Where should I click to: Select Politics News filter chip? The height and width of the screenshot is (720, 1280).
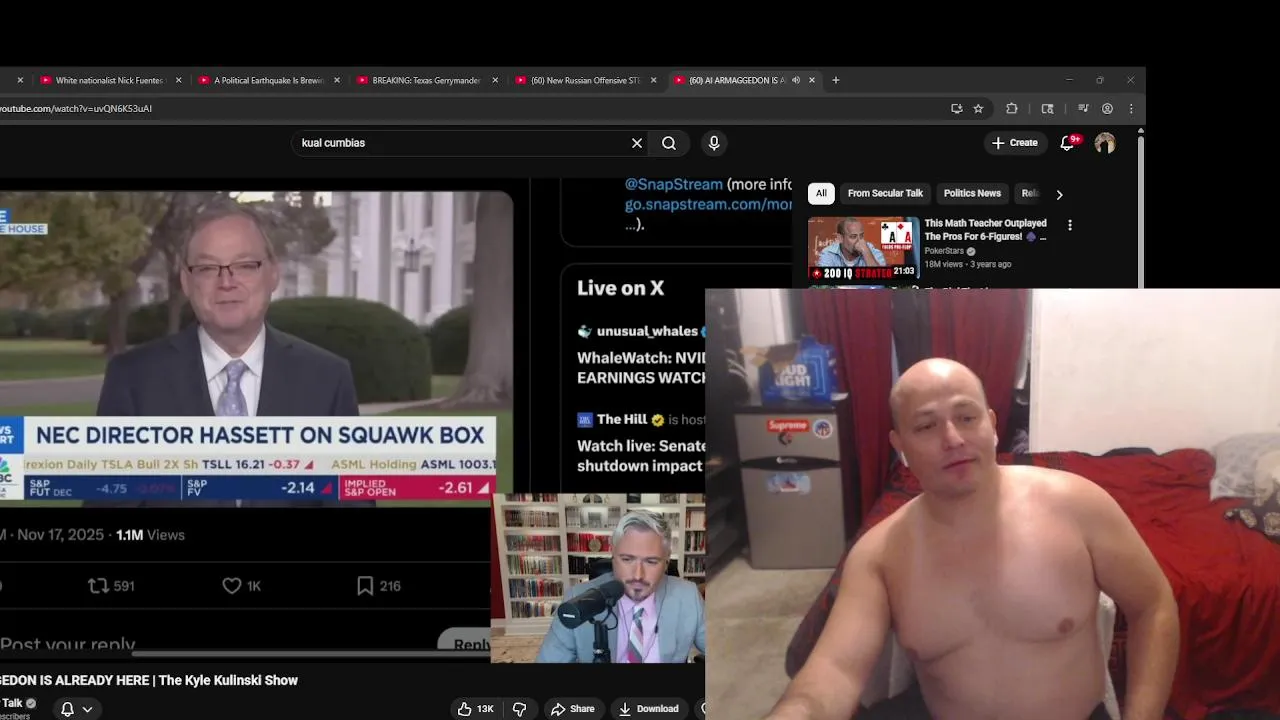point(972,193)
